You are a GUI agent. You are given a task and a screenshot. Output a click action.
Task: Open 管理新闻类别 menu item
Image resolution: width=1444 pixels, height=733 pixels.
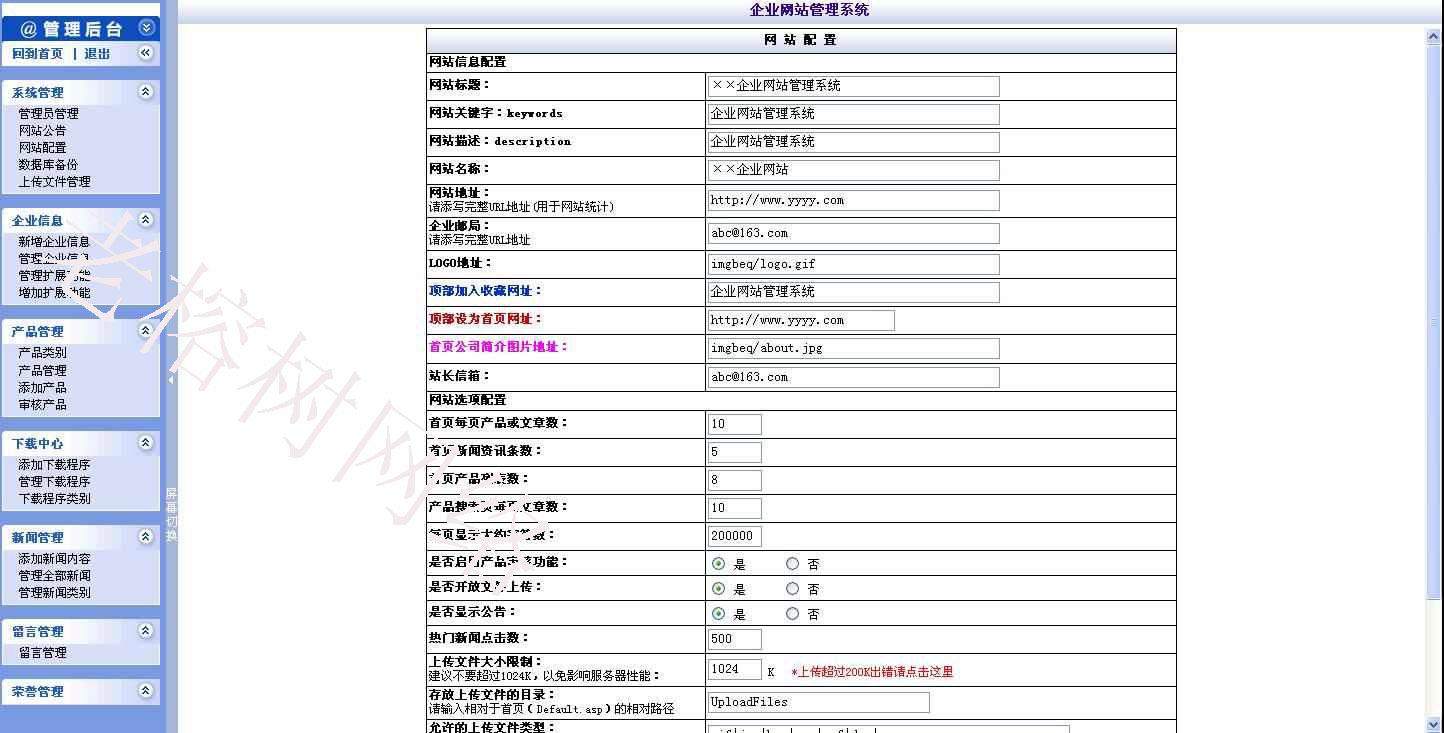point(54,593)
